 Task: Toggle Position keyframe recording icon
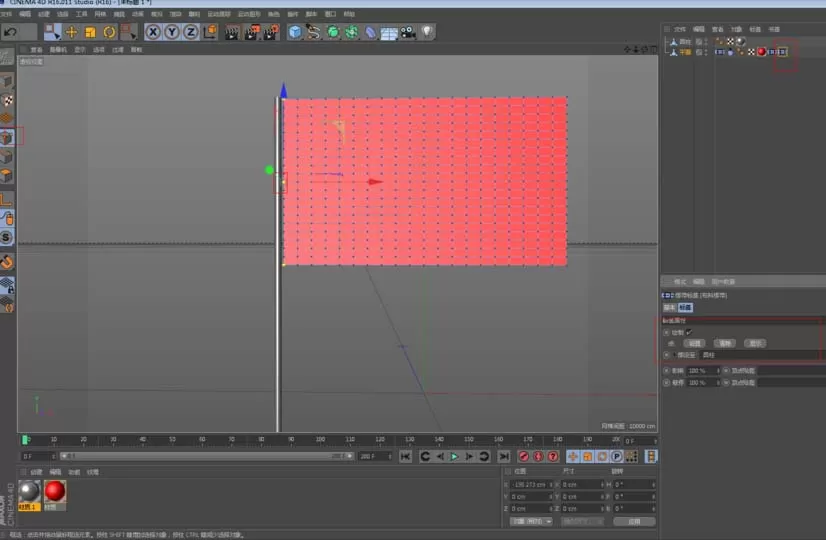point(573,457)
